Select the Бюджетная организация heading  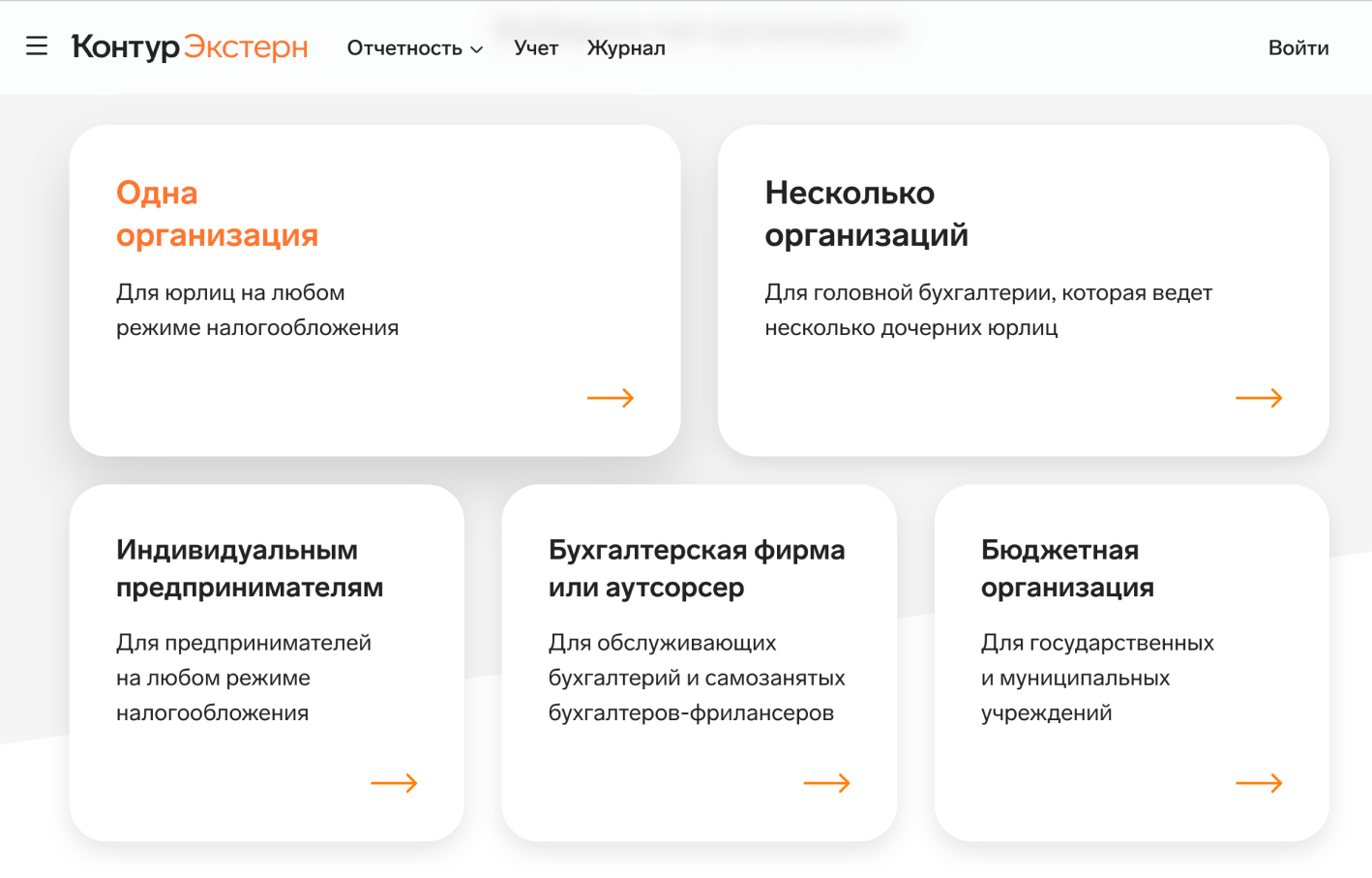(x=1067, y=568)
